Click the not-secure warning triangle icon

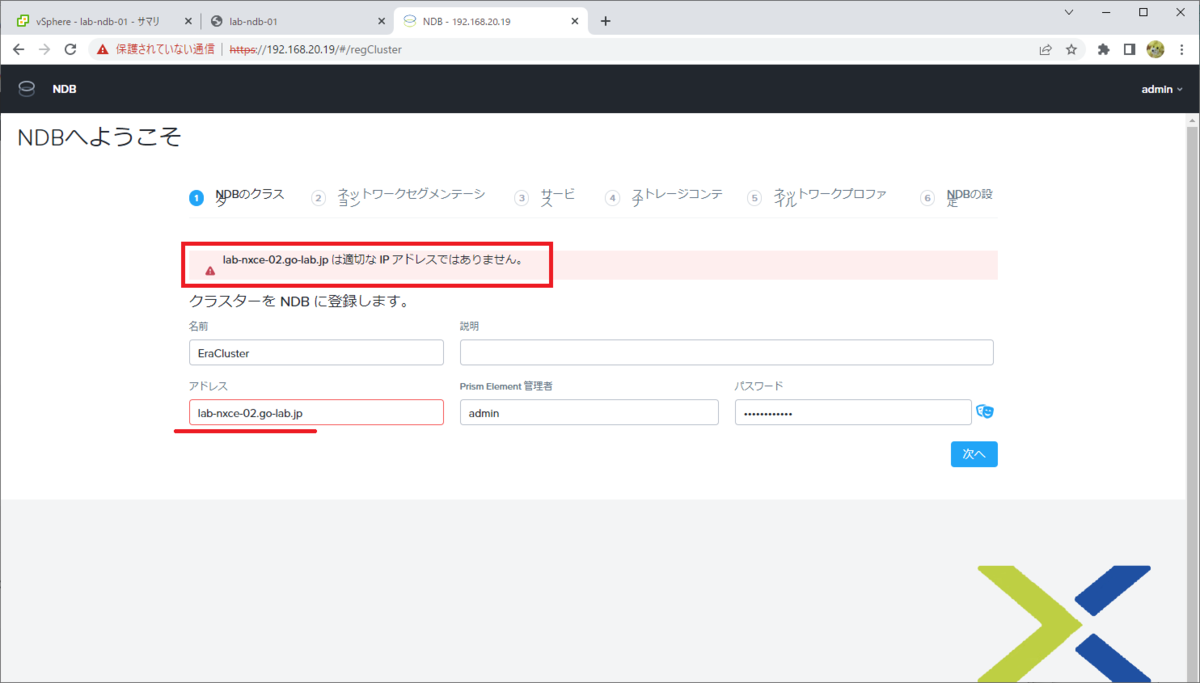point(103,48)
